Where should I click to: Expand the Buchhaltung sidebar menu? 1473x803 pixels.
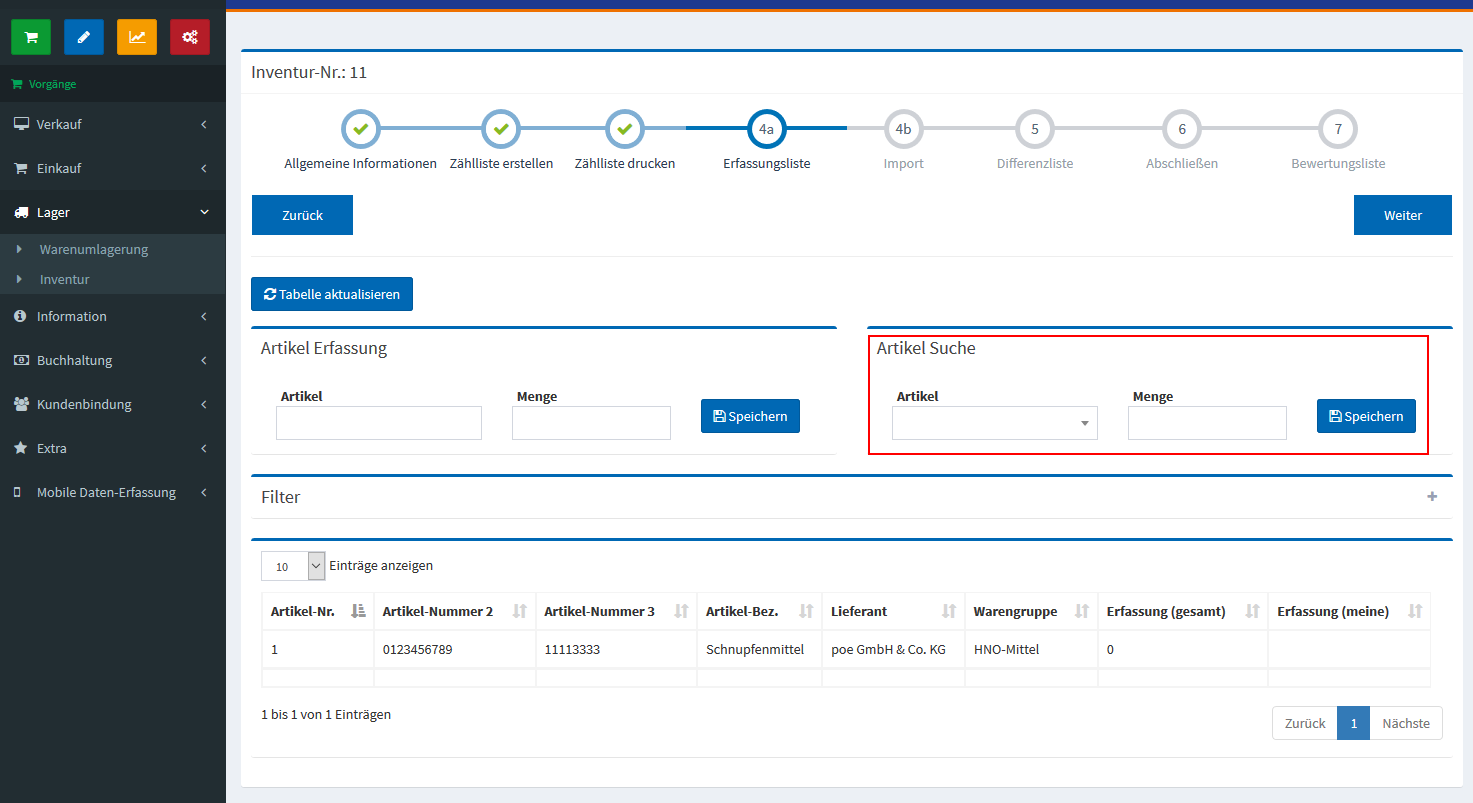click(x=113, y=360)
